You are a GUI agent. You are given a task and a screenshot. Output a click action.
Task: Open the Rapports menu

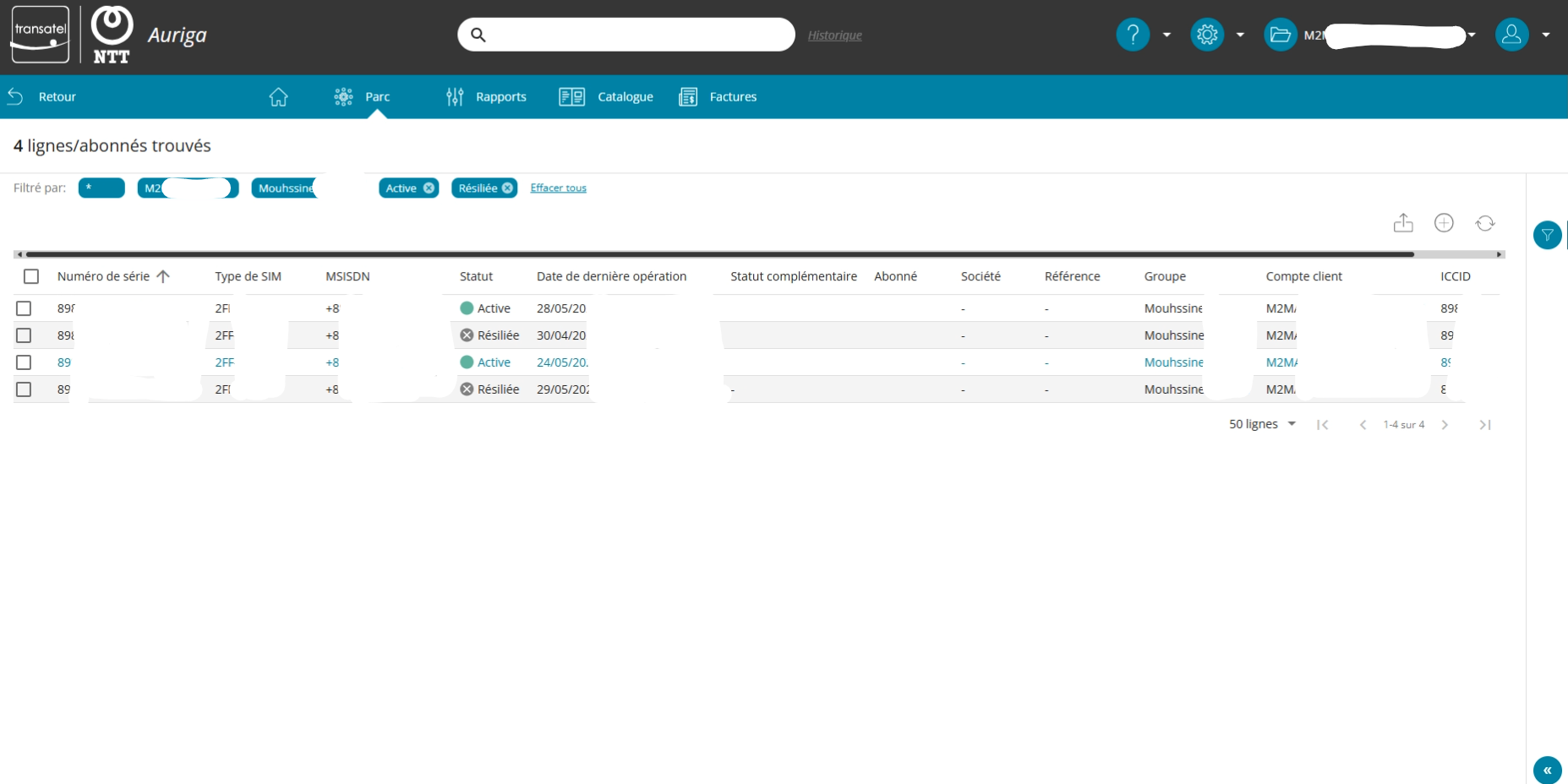coord(486,97)
